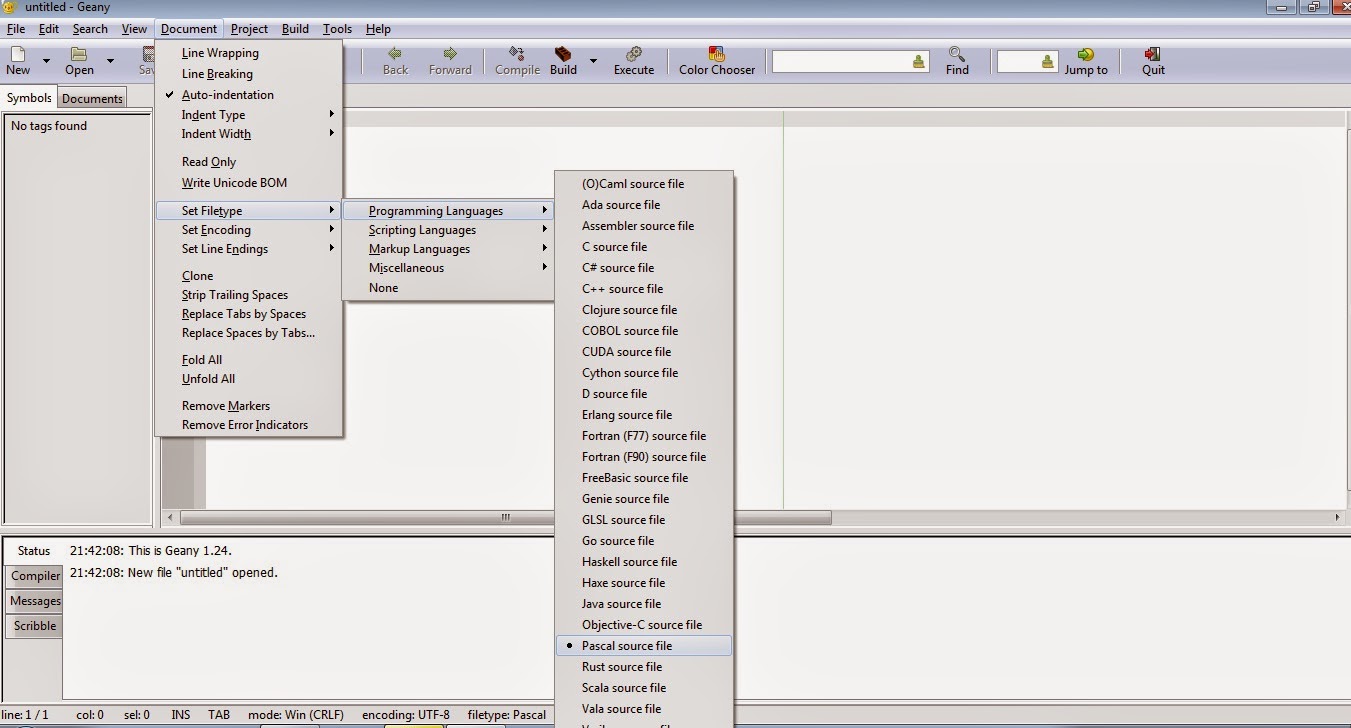Screen dimensions: 1351x728
Task: Click the New file toolbar icon
Action: [18, 54]
